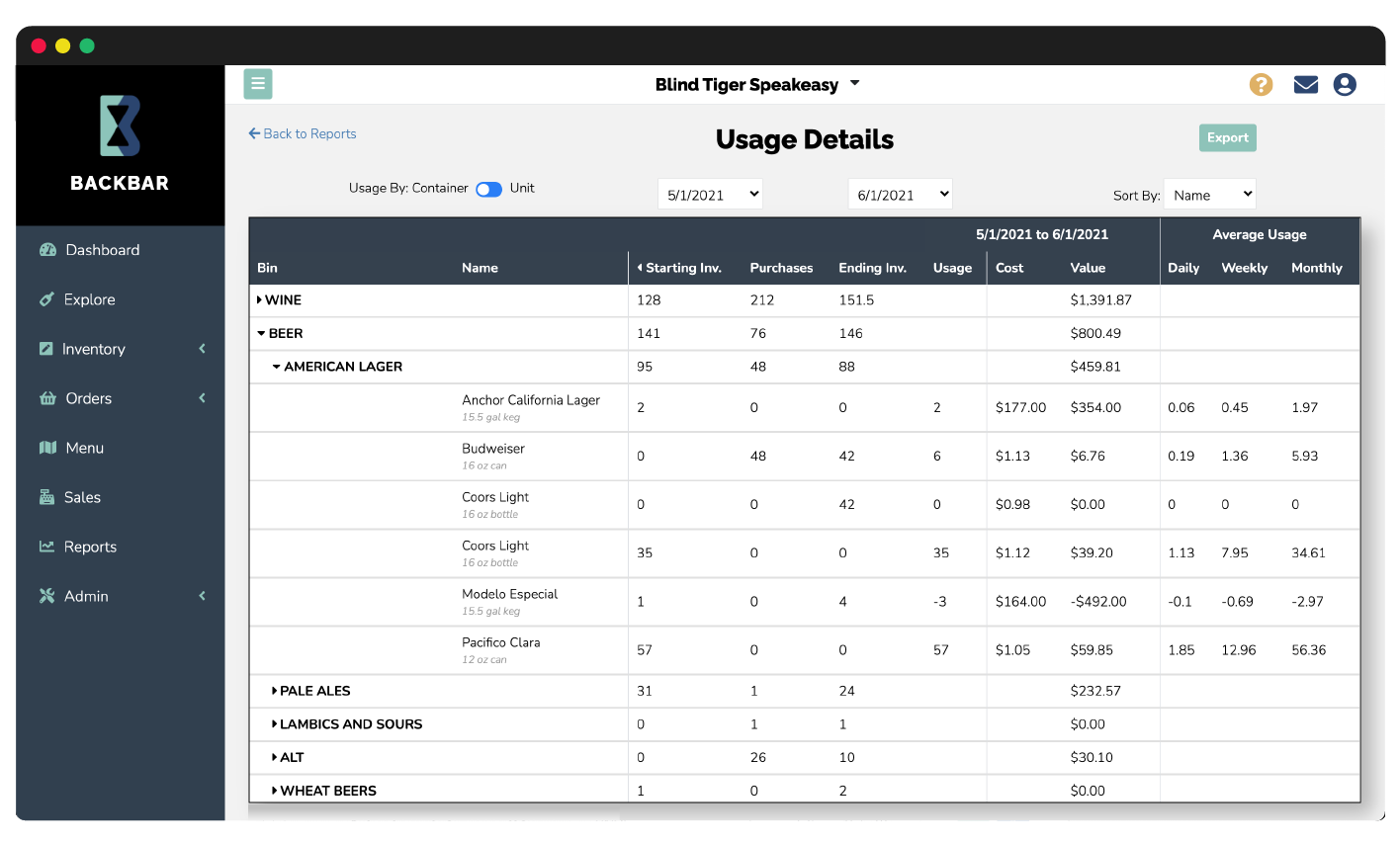This screenshot has height=844, width=1400.
Task: Click the sort arrow beside Starting Inv.
Action: tap(640, 268)
